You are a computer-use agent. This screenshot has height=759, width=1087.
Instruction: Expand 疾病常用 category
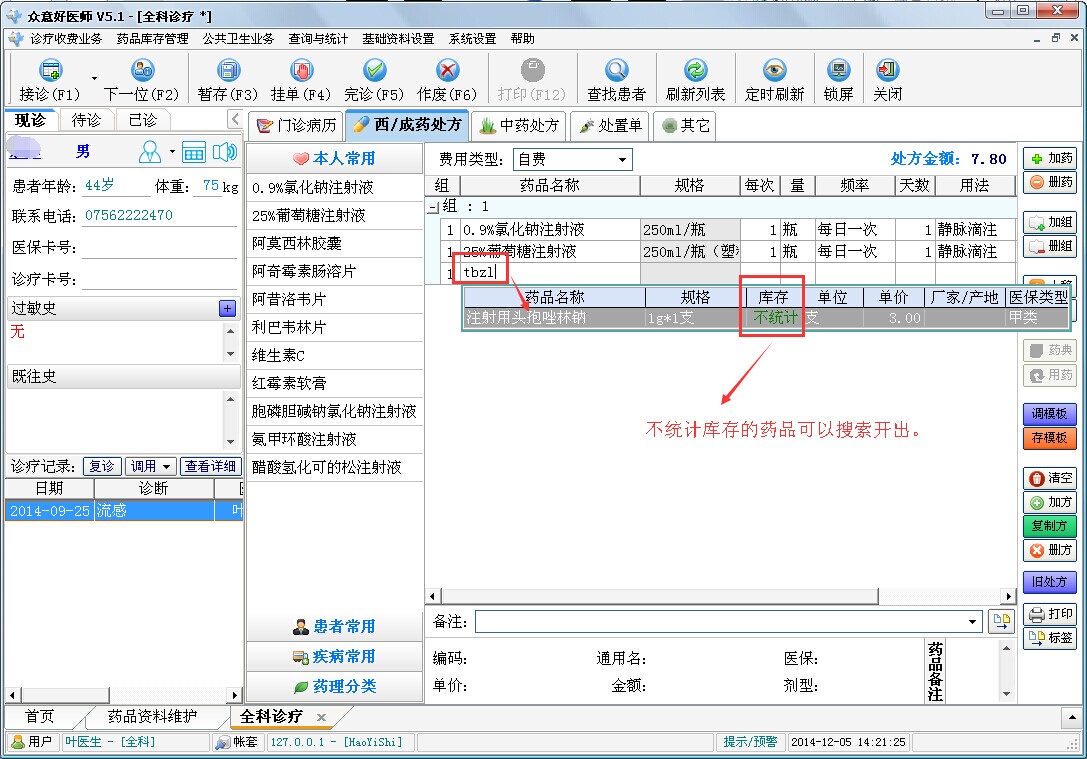click(x=335, y=656)
